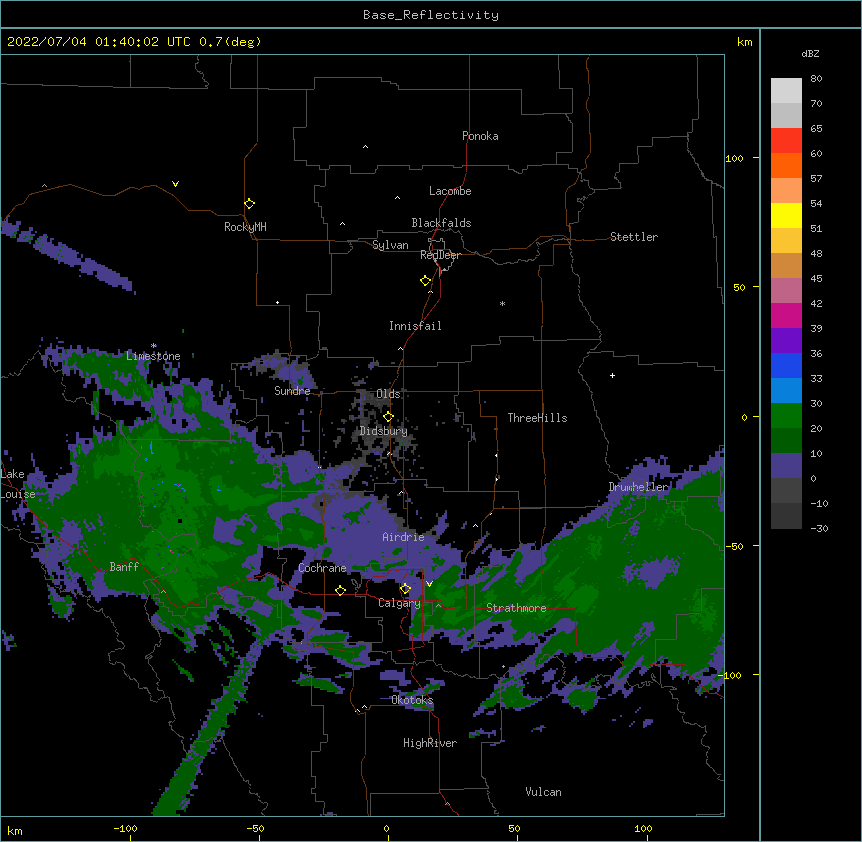Click the Cochrane label
Screen dimensions: 862x842
pyautogui.click(x=322, y=568)
